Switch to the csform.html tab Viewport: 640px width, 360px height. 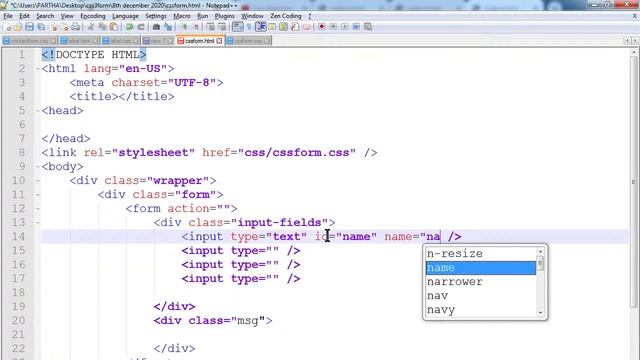200,41
